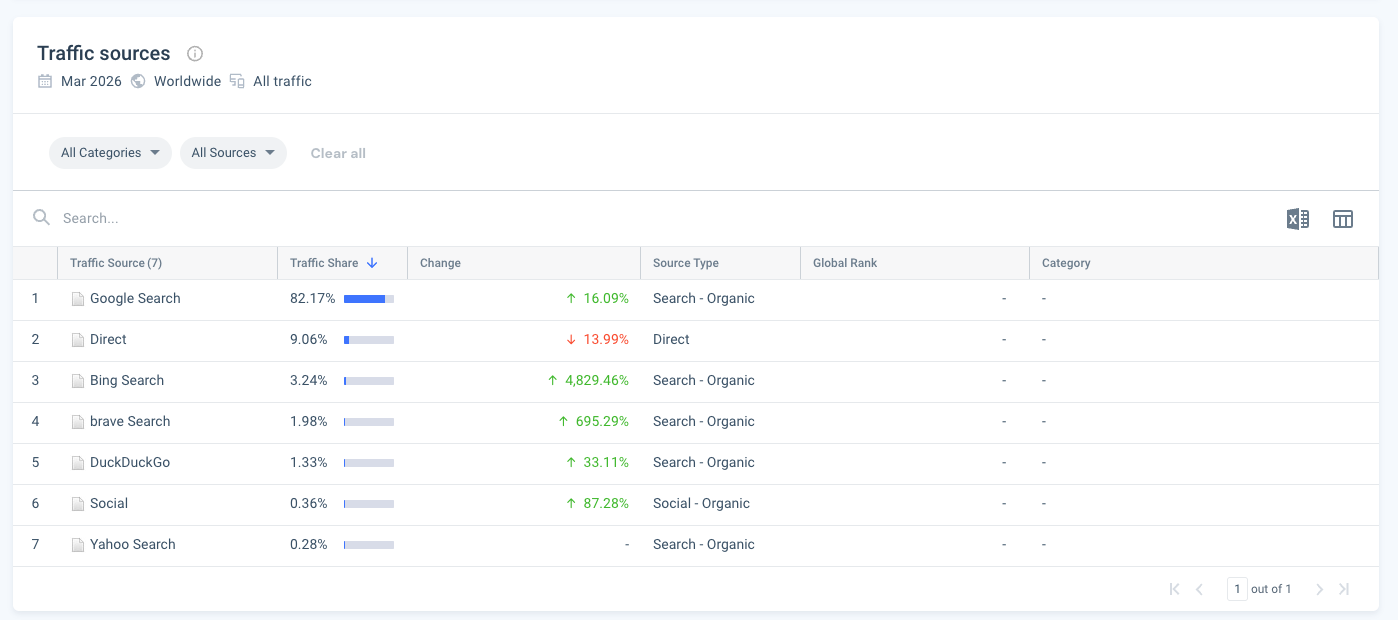Click the globe icon beside Worldwide
This screenshot has width=1398, height=620.
click(x=138, y=81)
